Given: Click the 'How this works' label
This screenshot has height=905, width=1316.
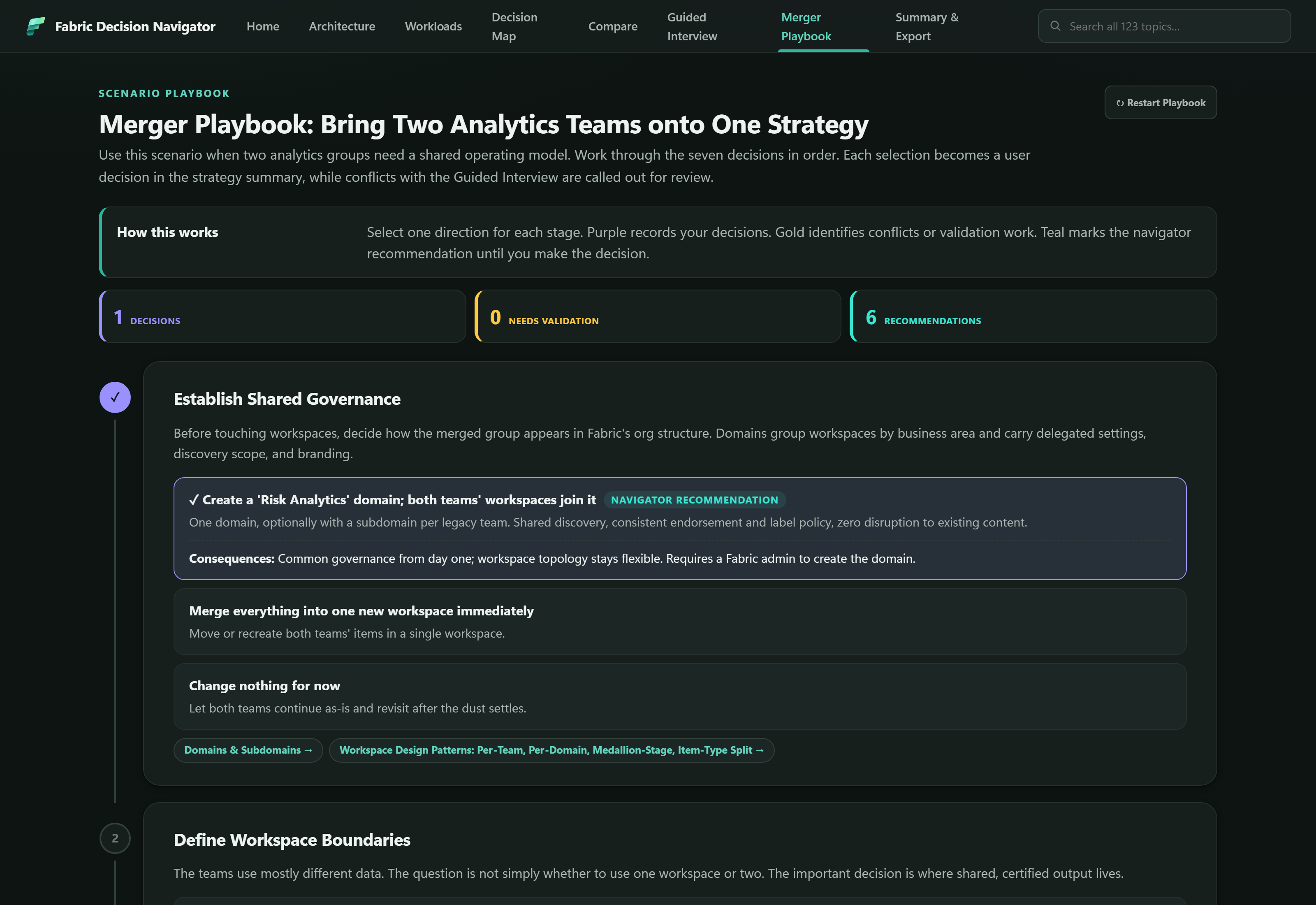Looking at the screenshot, I should click(167, 232).
